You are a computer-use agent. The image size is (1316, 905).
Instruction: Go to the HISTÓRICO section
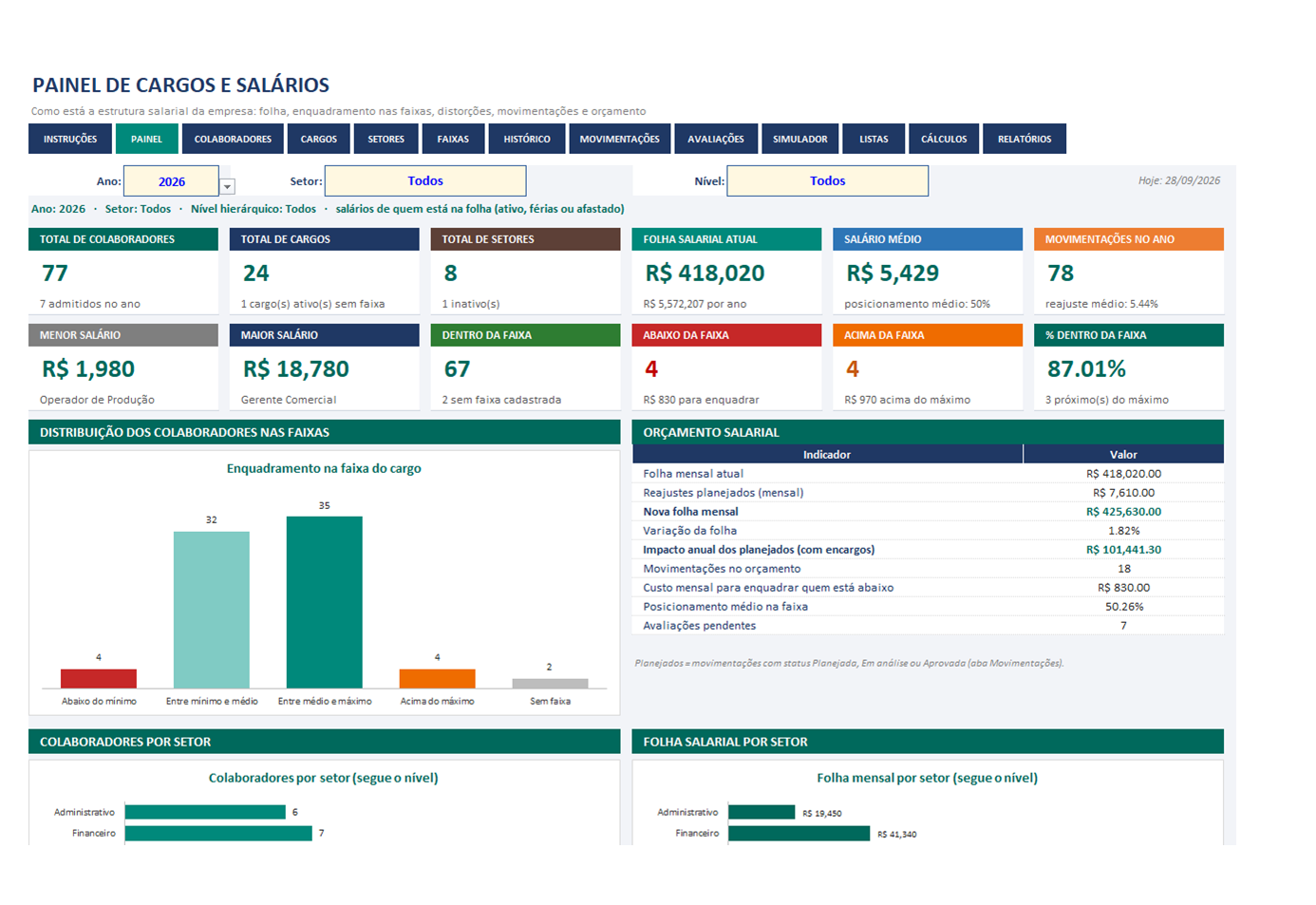tap(527, 139)
